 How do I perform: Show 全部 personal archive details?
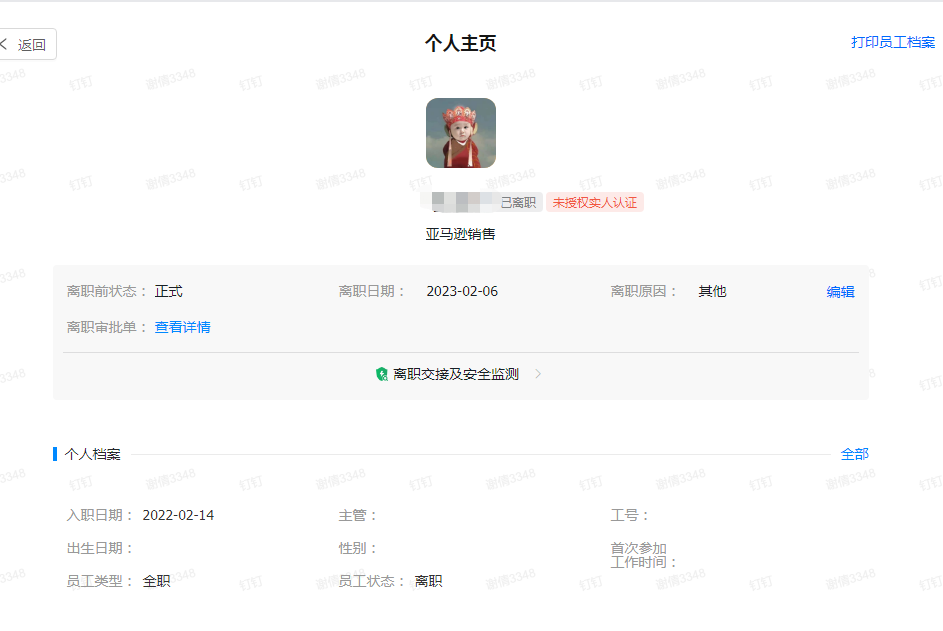854,454
